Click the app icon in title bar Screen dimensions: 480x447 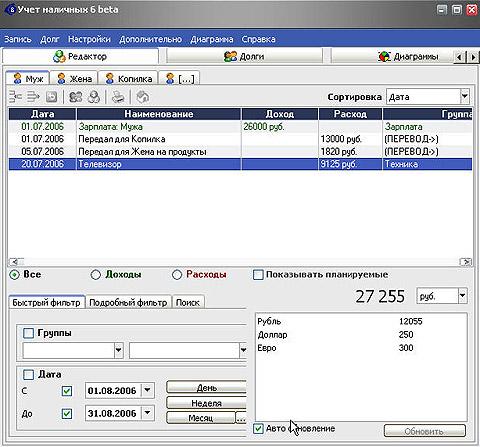pyautogui.click(x=12, y=10)
